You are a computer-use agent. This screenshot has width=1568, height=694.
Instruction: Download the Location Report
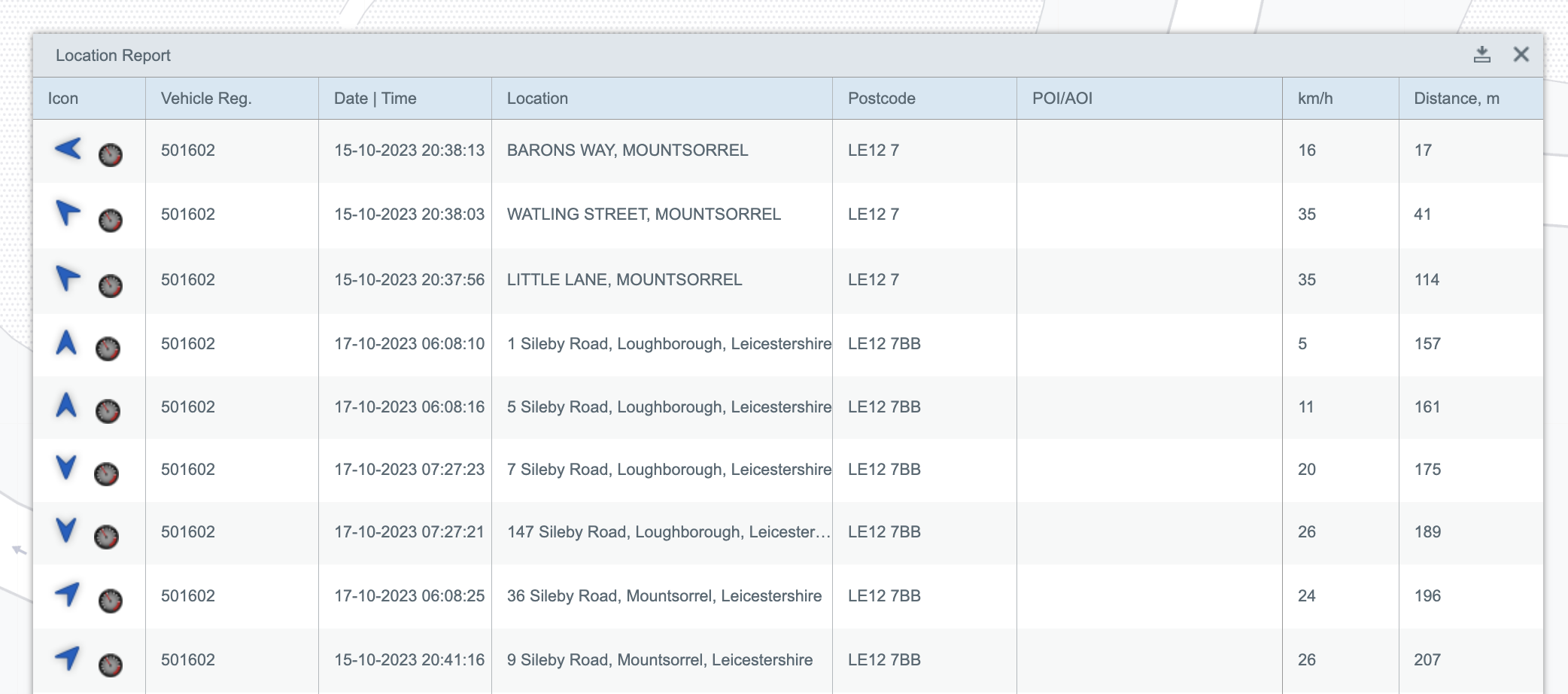click(1481, 55)
